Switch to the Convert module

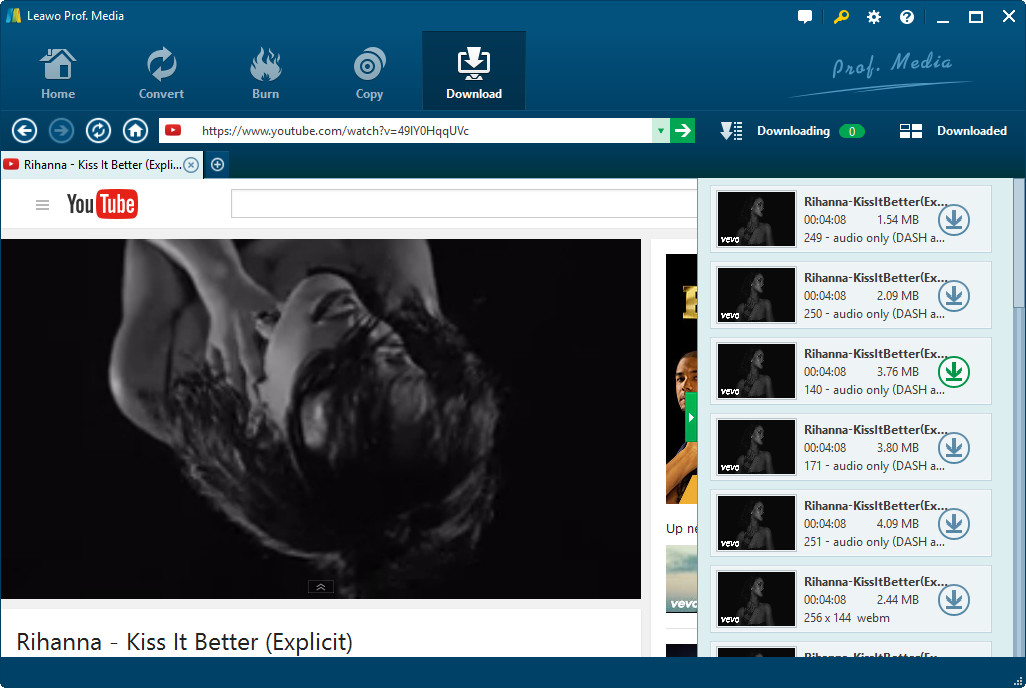(x=161, y=73)
